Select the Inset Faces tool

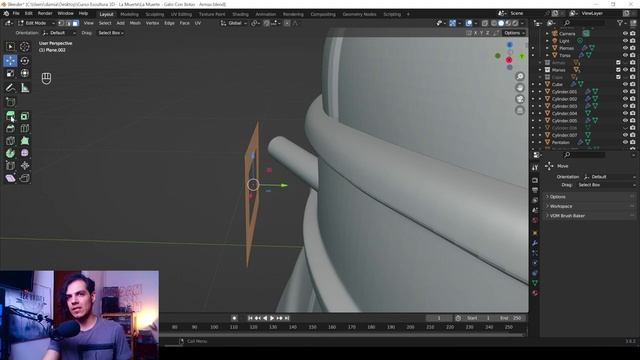click(24, 116)
